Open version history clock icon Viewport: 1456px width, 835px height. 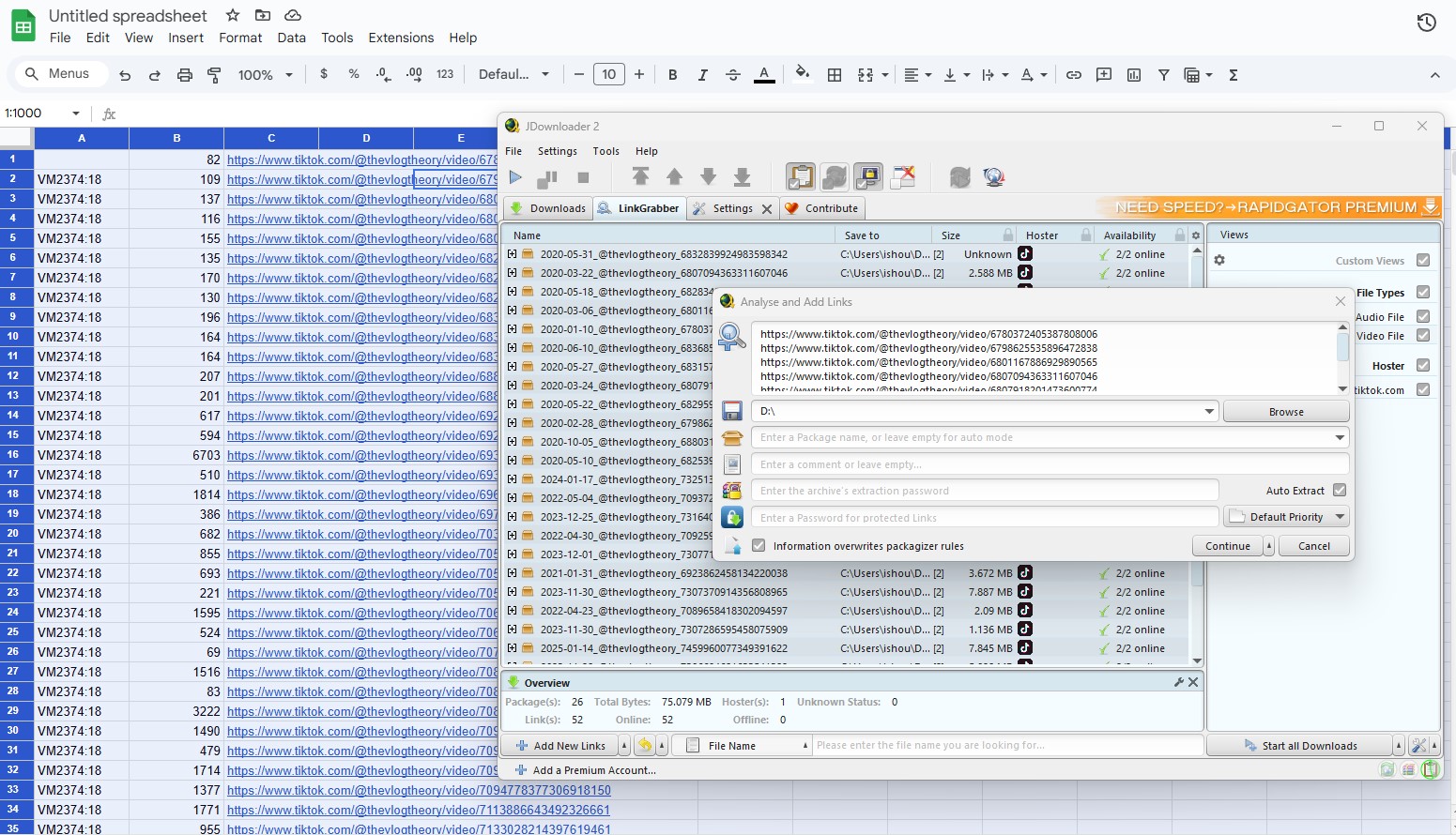[x=1426, y=23]
